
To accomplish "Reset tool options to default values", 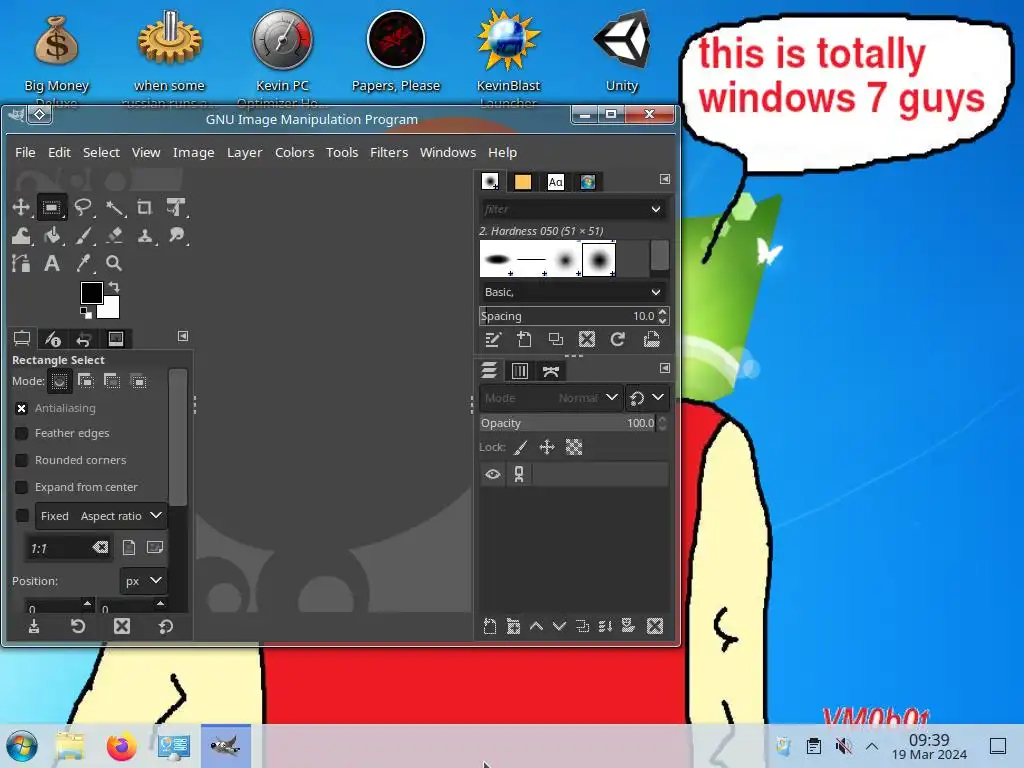I will click(x=165, y=626).
